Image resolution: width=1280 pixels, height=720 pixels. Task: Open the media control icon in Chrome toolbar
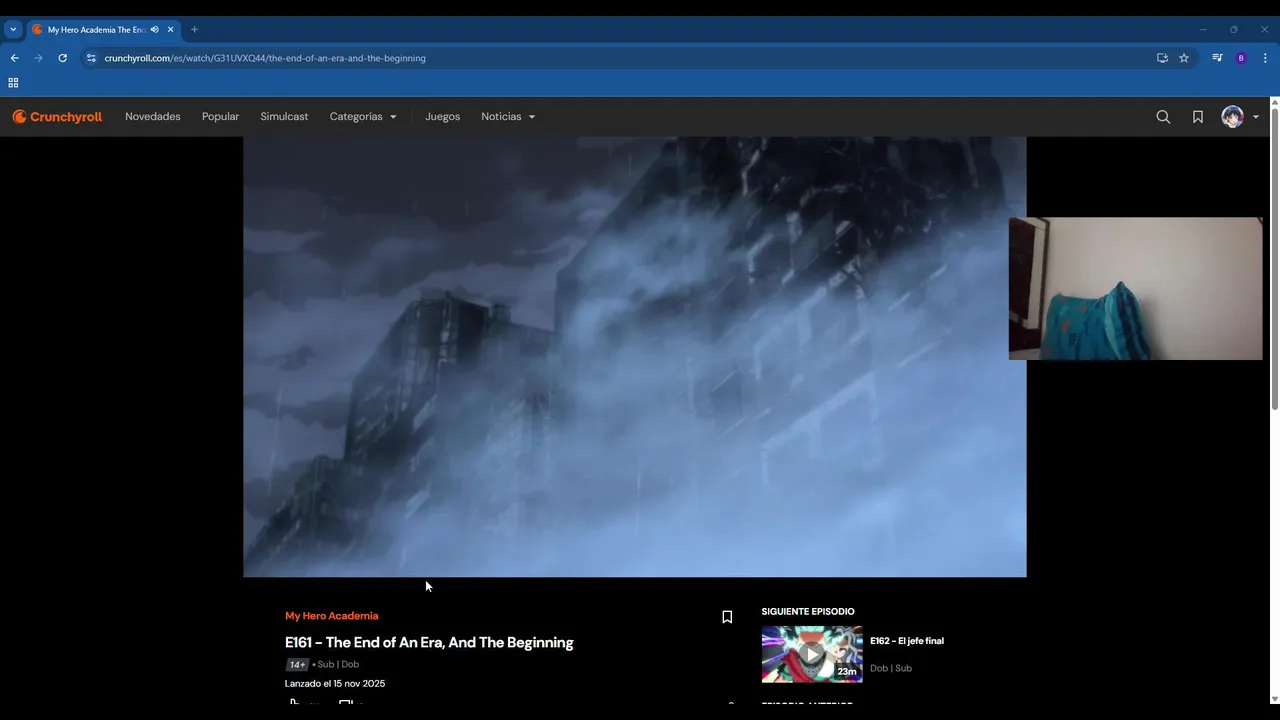tap(1217, 58)
